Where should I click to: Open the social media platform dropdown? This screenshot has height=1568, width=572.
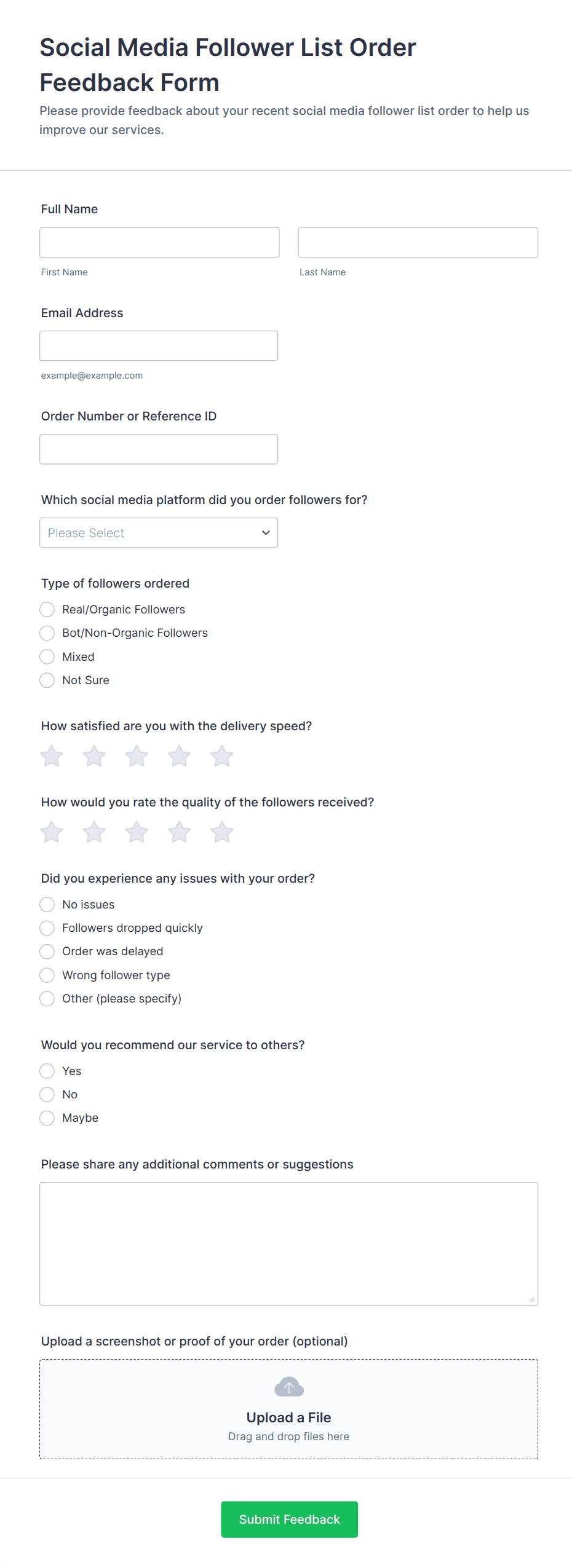[x=158, y=533]
